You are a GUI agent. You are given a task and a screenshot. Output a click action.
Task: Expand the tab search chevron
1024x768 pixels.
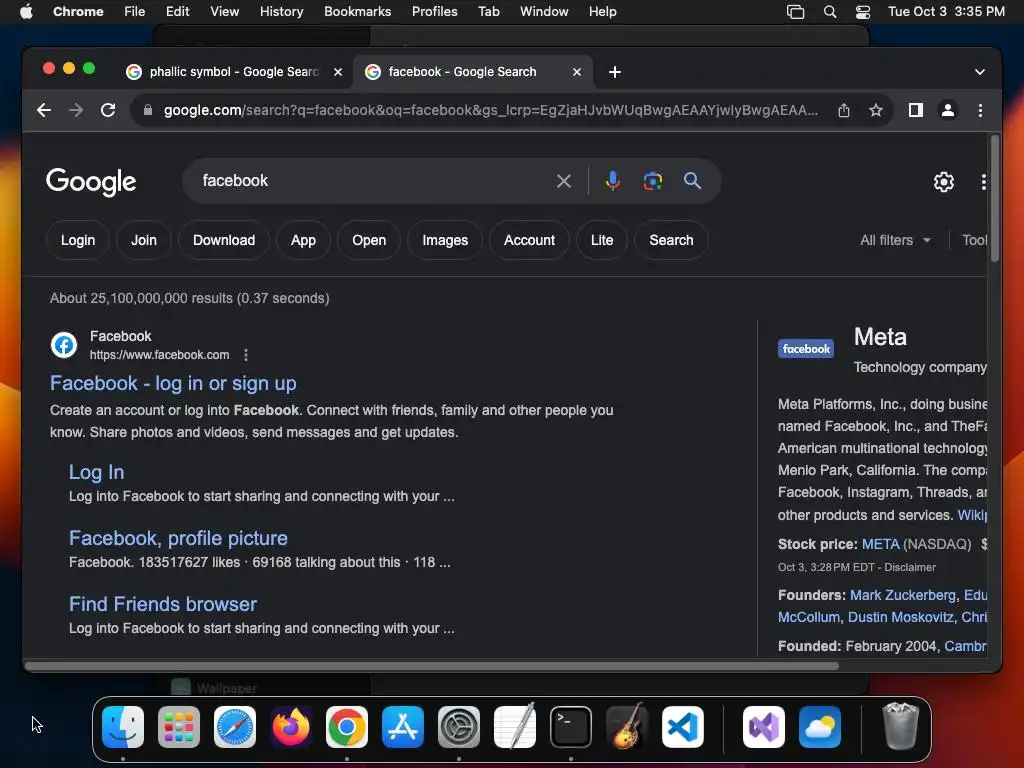[x=979, y=72]
